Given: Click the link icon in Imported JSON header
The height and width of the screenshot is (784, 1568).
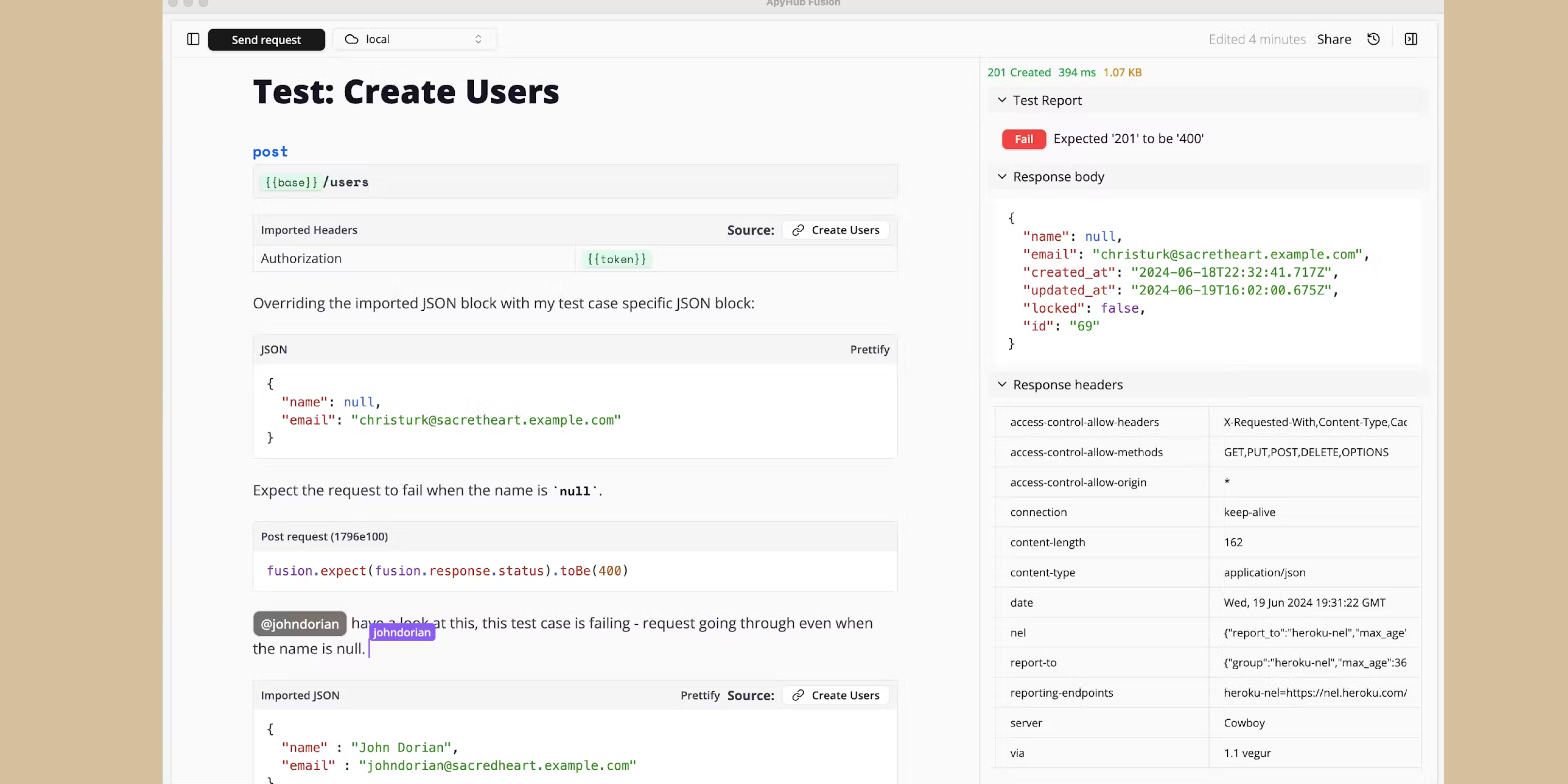Looking at the screenshot, I should [x=799, y=695].
